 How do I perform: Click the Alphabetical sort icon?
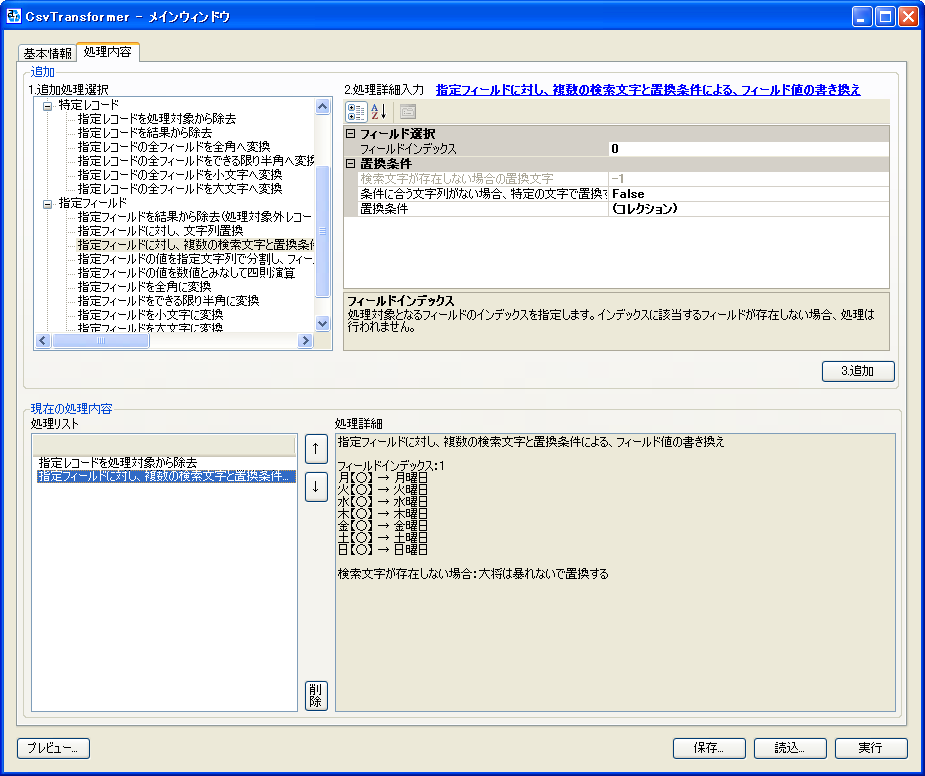(379, 112)
